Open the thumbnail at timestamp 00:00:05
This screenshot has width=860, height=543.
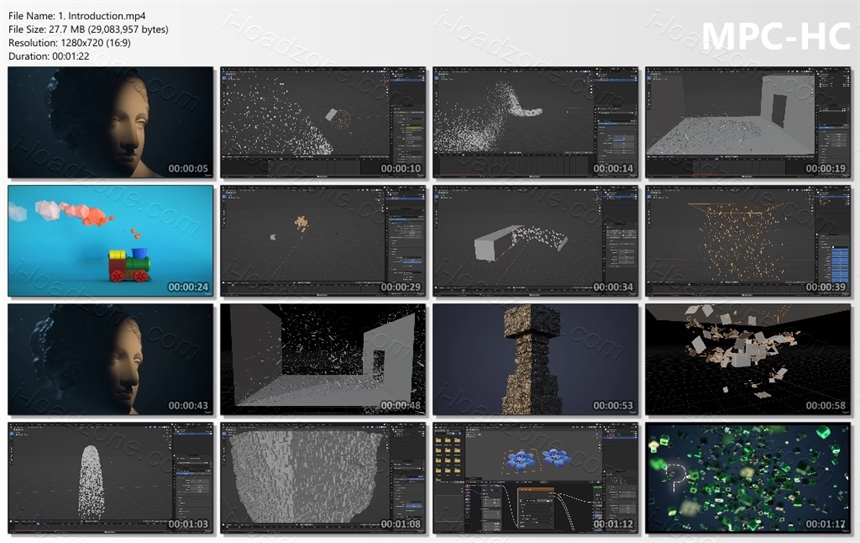(x=110, y=122)
